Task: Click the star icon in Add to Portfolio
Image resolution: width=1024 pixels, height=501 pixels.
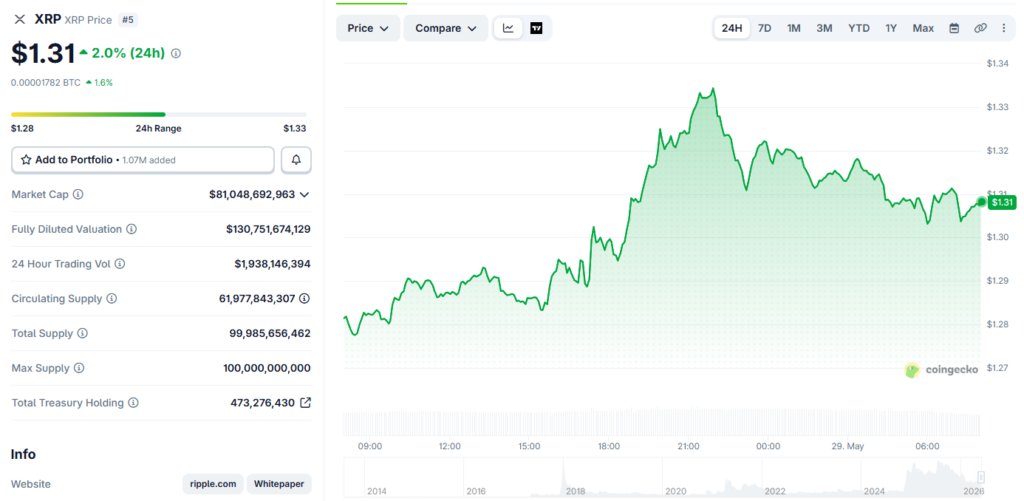Action: pos(26,159)
